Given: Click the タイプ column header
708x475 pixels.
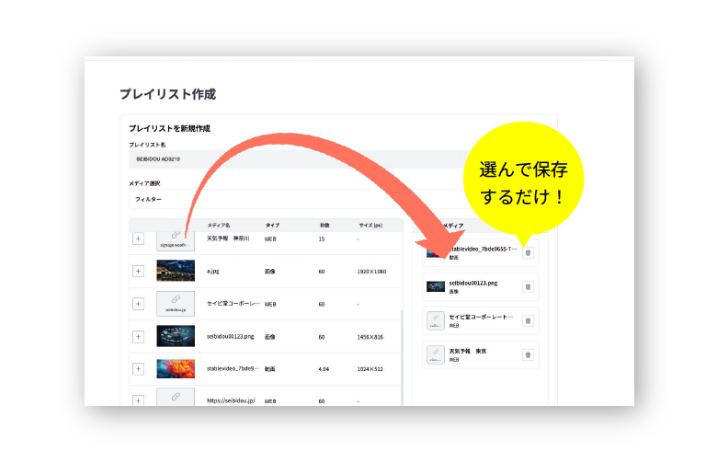Looking at the screenshot, I should coord(272,225).
